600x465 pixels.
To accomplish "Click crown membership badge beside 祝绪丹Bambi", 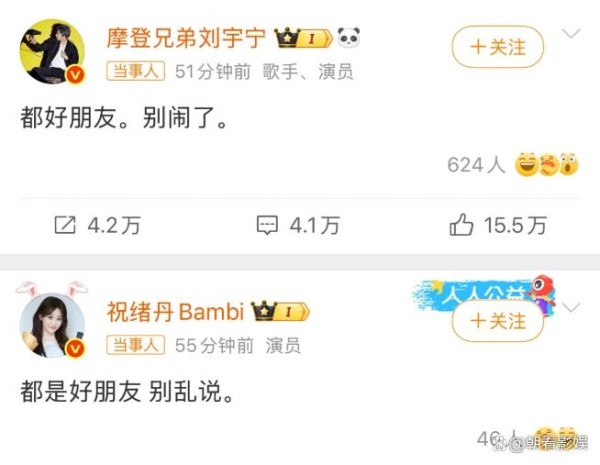I will pos(280,312).
